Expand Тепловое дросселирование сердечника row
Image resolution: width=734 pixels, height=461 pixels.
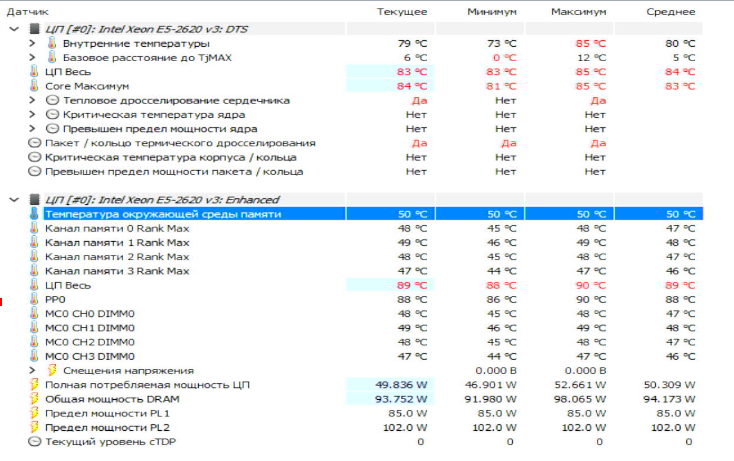(x=32, y=100)
